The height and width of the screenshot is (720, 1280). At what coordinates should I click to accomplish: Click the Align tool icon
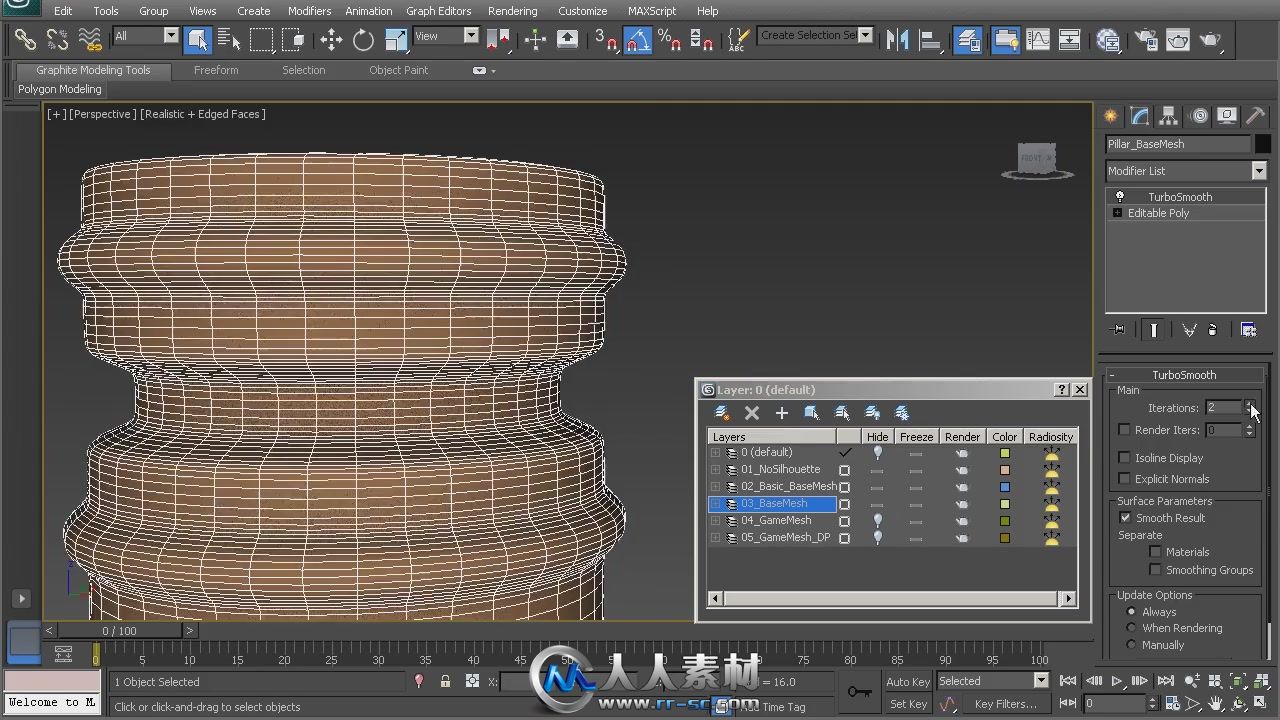coord(930,40)
